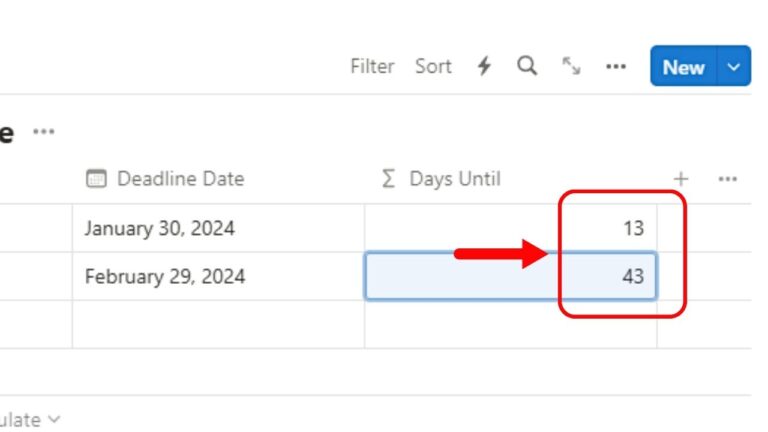Open the column options three-dot icon
The height and width of the screenshot is (432, 768).
click(x=727, y=179)
